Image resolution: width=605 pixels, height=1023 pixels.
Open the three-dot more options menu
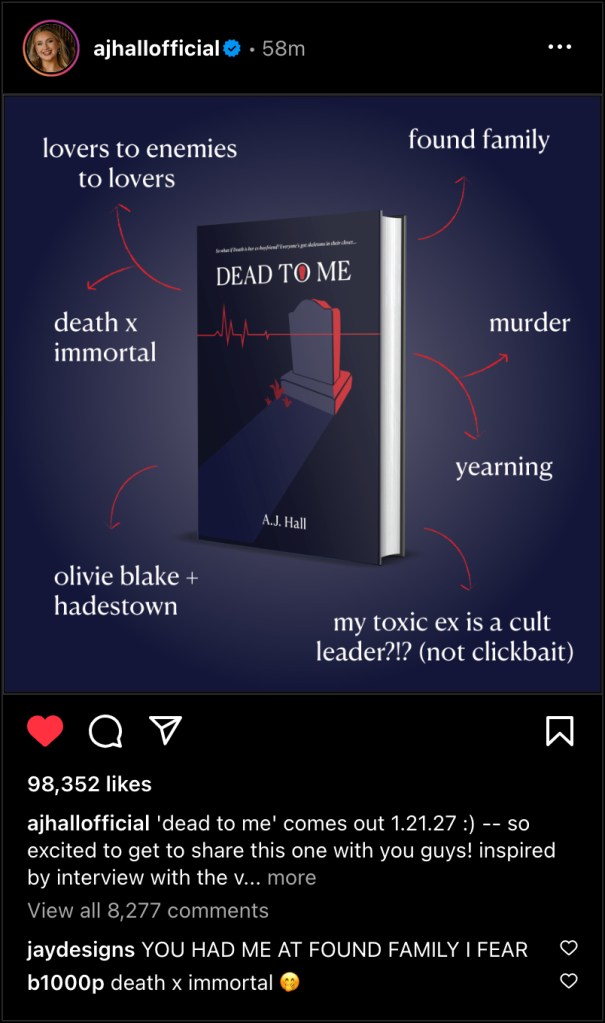(560, 47)
